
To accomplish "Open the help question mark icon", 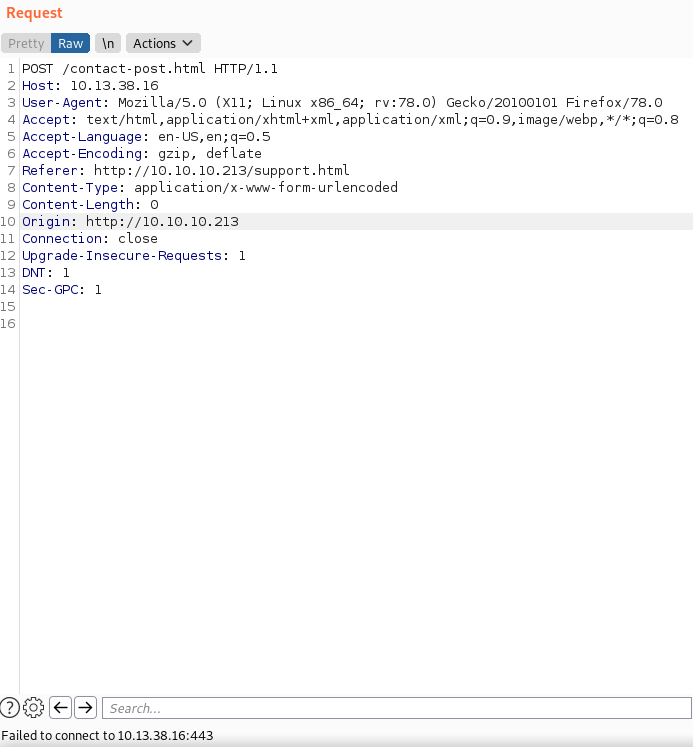I will pyautogui.click(x=10, y=707).
